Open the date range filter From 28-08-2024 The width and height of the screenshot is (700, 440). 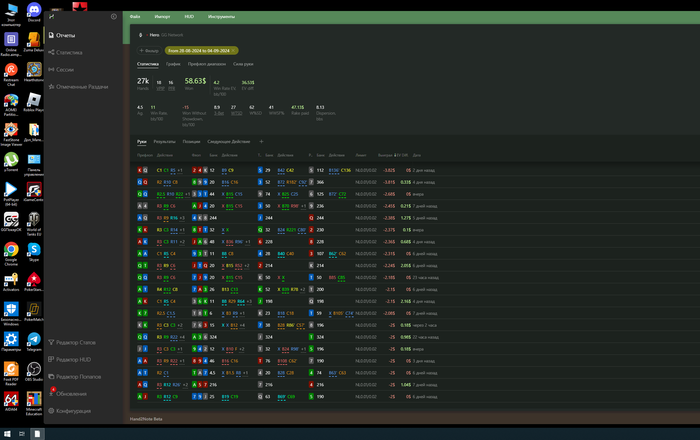coord(200,49)
